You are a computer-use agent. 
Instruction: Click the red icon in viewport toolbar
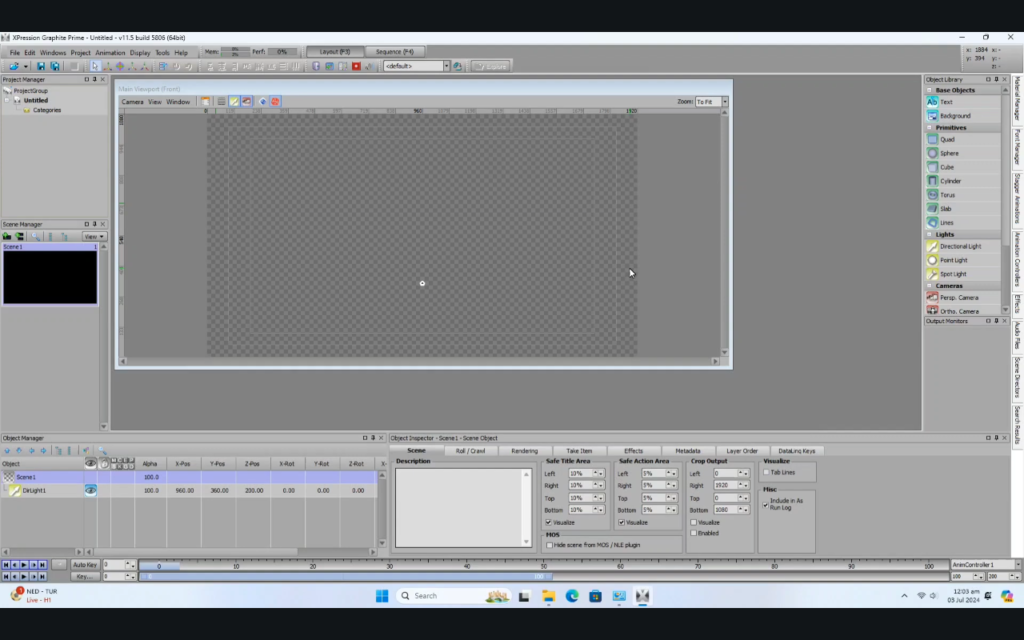[275, 102]
